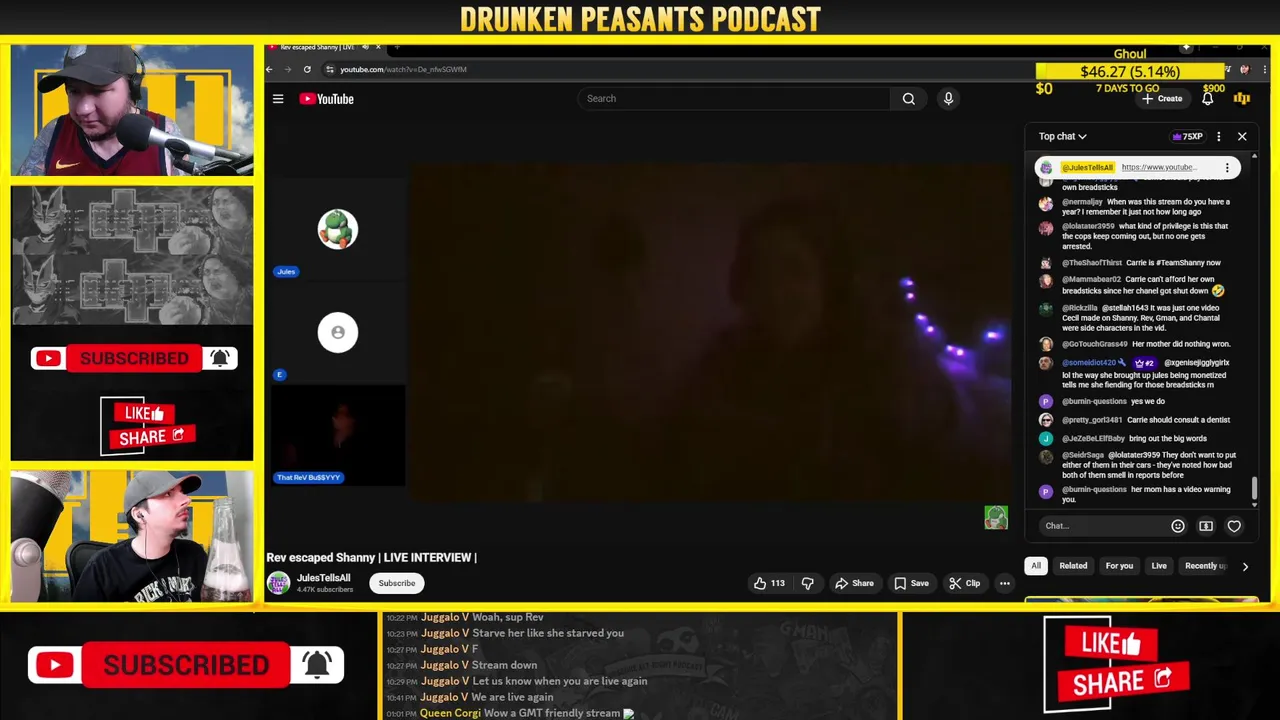Go to YouTube home via logo
This screenshot has width=1280, height=720.
tap(327, 99)
